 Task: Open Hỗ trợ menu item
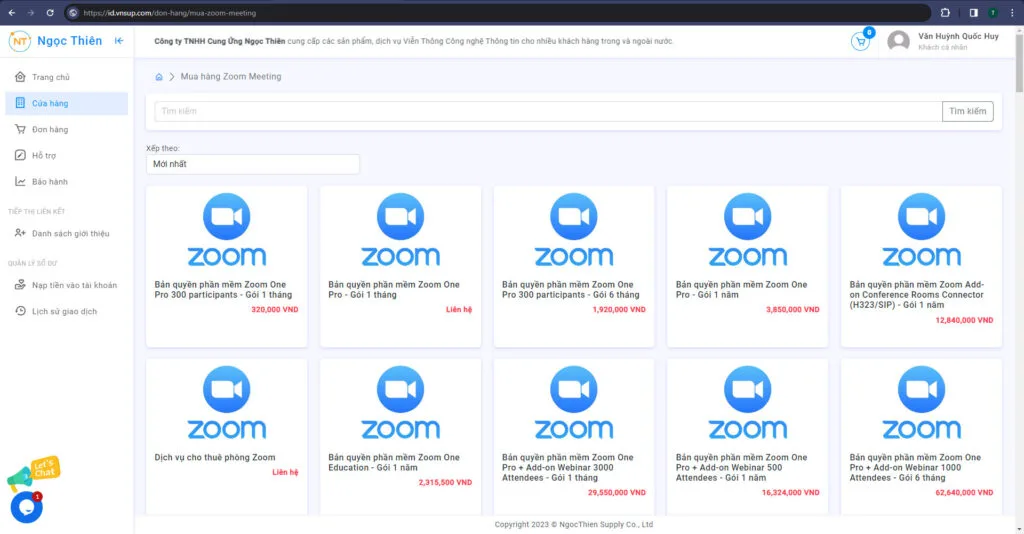pyautogui.click(x=67, y=155)
